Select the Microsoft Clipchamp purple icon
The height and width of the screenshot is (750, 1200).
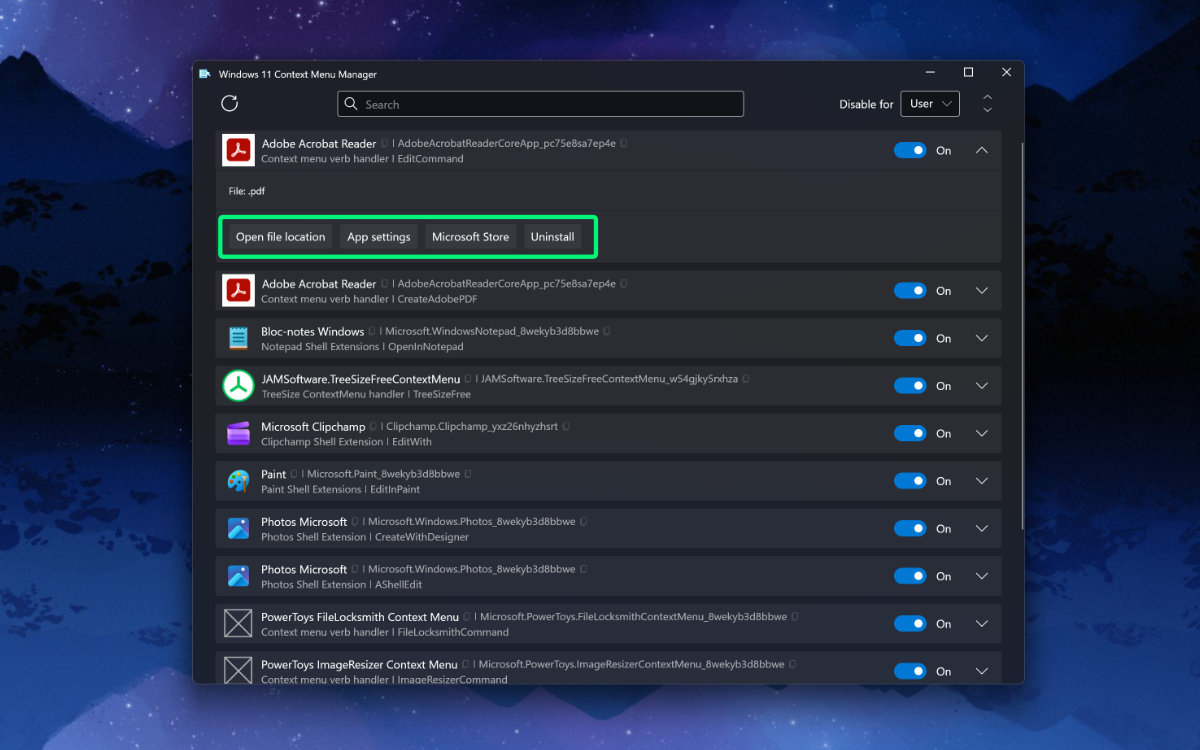[237, 433]
